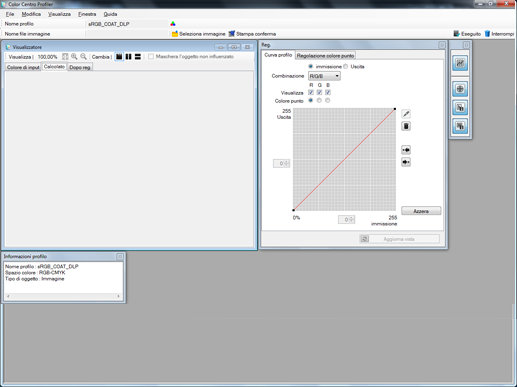Click the zoom in magnifier icon
Viewport: 517px width, 387px height.
coord(74,57)
